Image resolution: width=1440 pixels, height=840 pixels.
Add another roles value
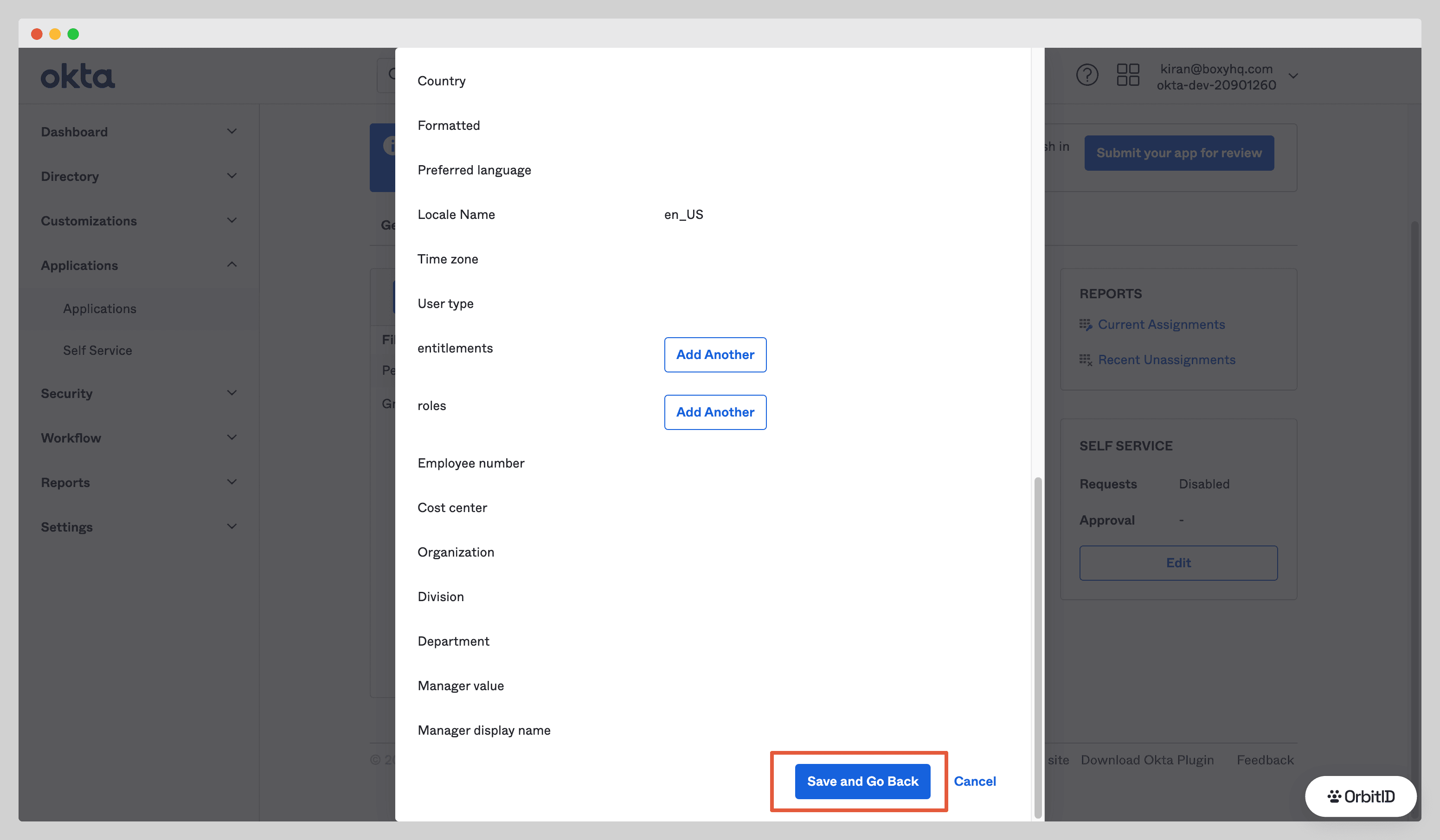tap(715, 412)
